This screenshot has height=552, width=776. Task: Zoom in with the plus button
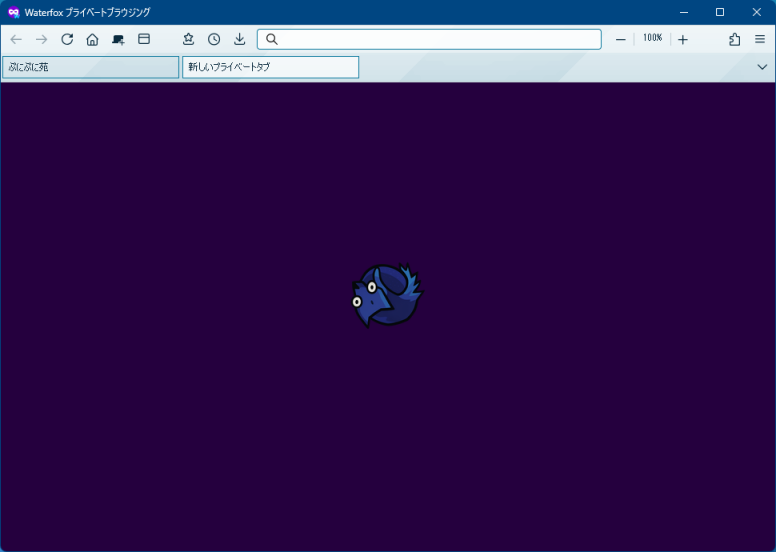(683, 39)
